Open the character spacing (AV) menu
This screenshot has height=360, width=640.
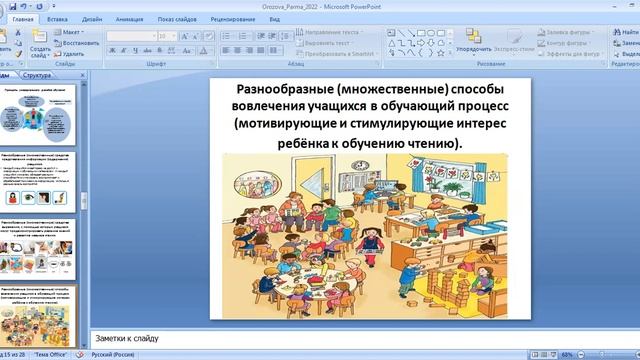click(x=172, y=51)
